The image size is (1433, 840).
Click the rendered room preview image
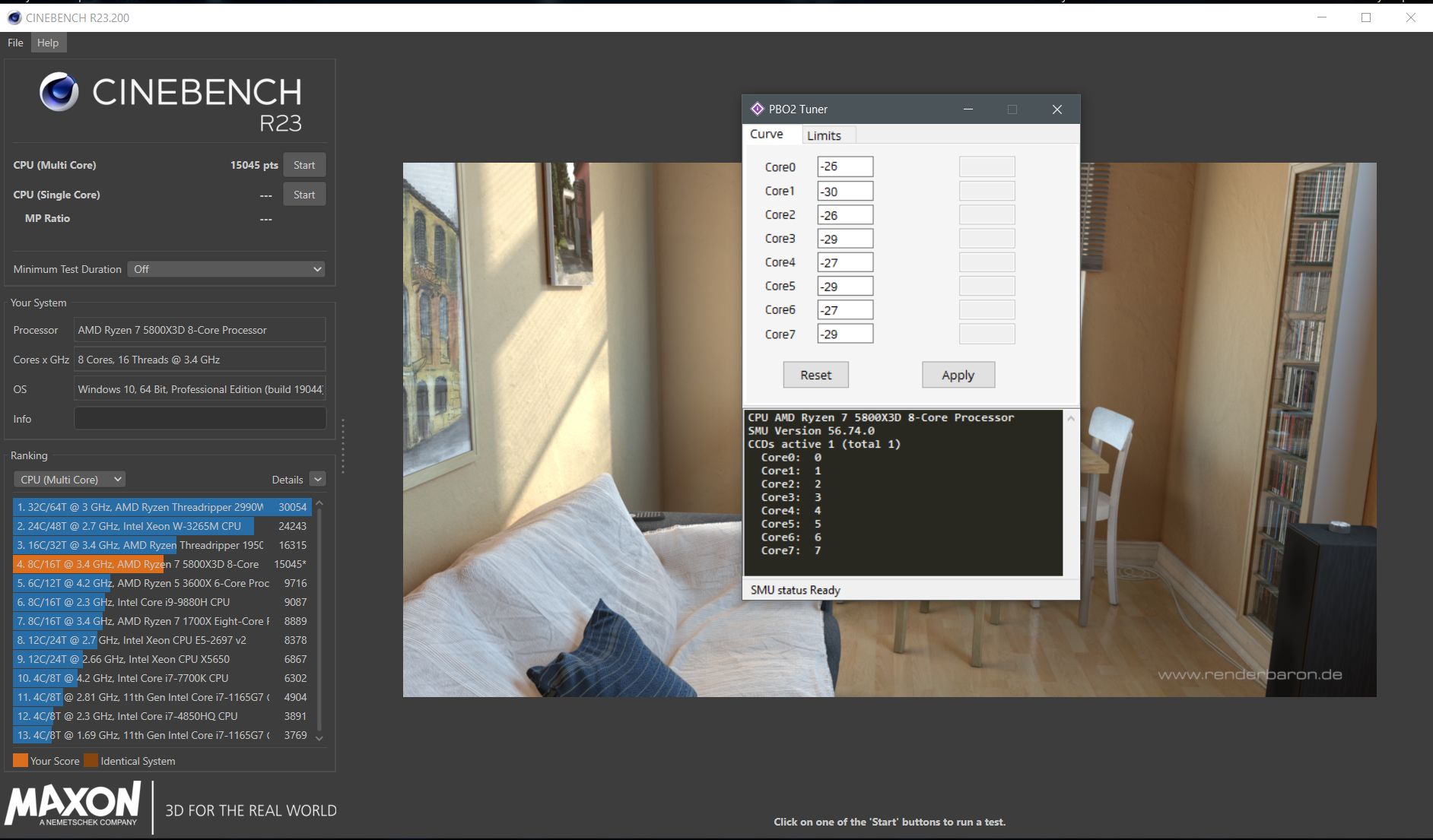(889, 430)
